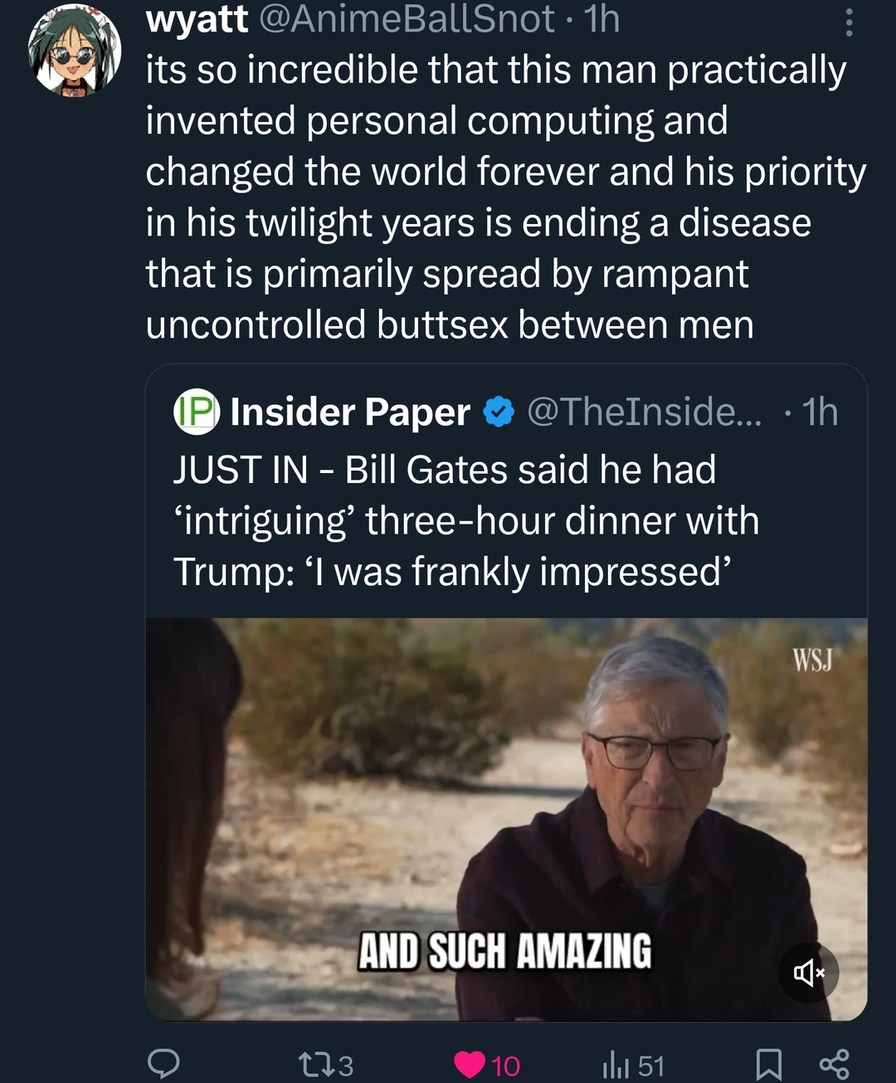Open the @TheInside... handle

pyautogui.click(x=643, y=412)
